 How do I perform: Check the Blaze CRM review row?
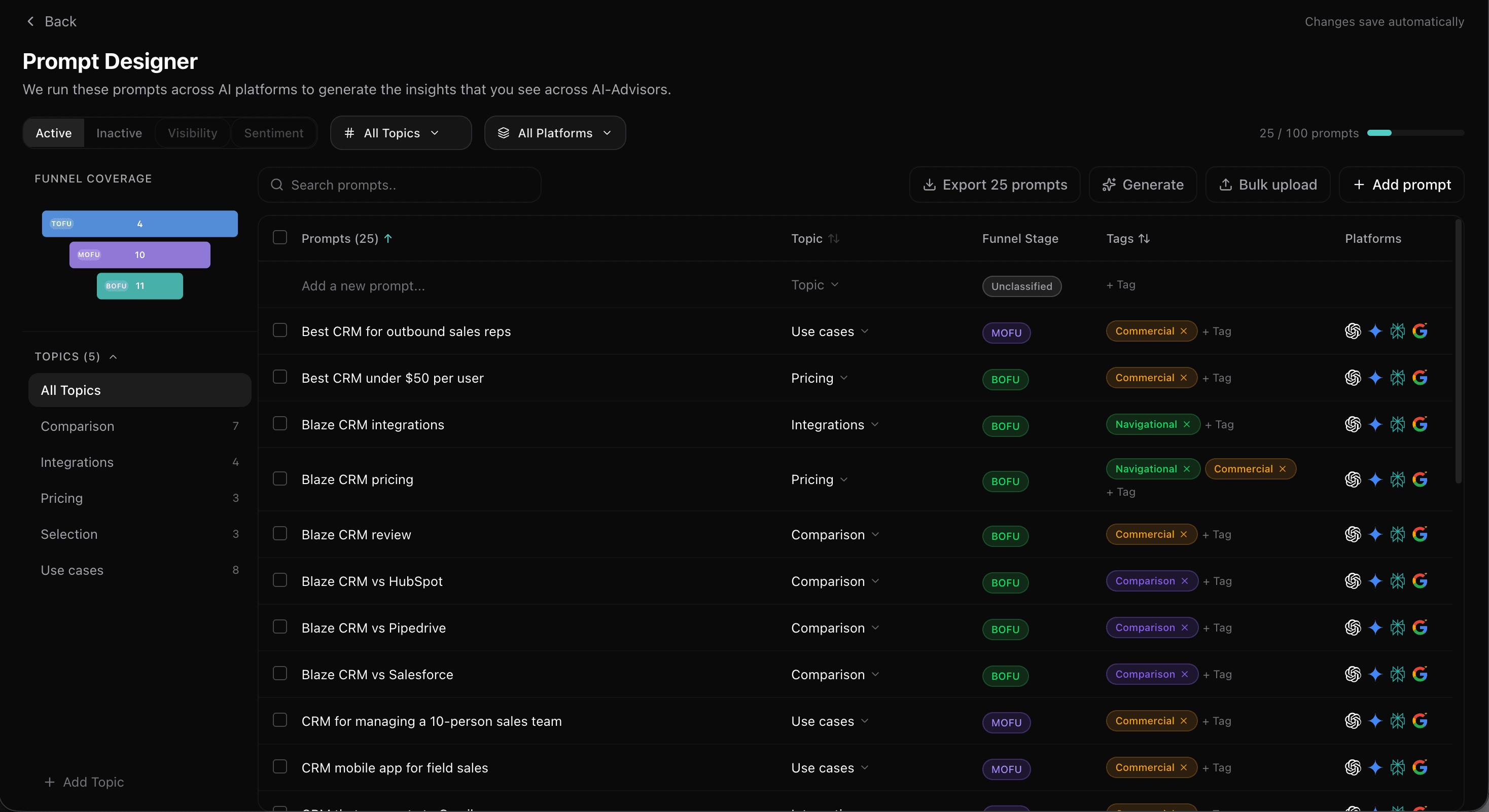click(x=280, y=533)
